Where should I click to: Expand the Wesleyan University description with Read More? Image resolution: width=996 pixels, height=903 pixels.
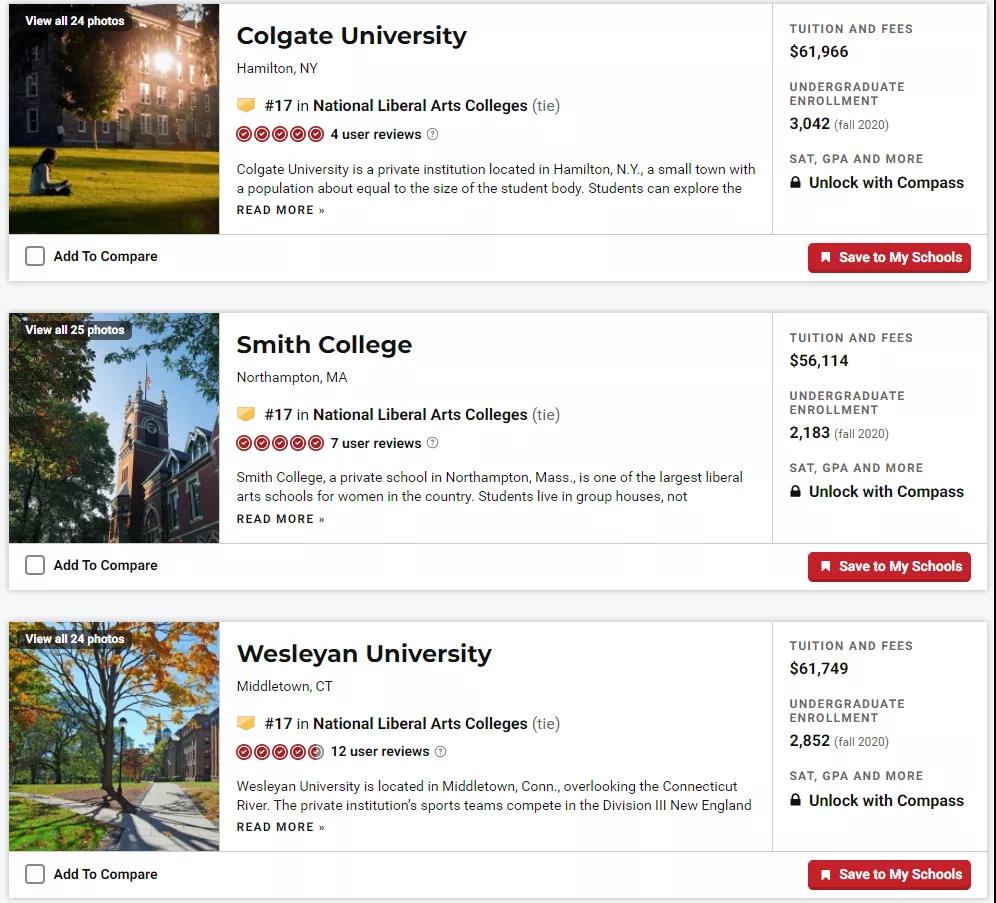point(280,827)
